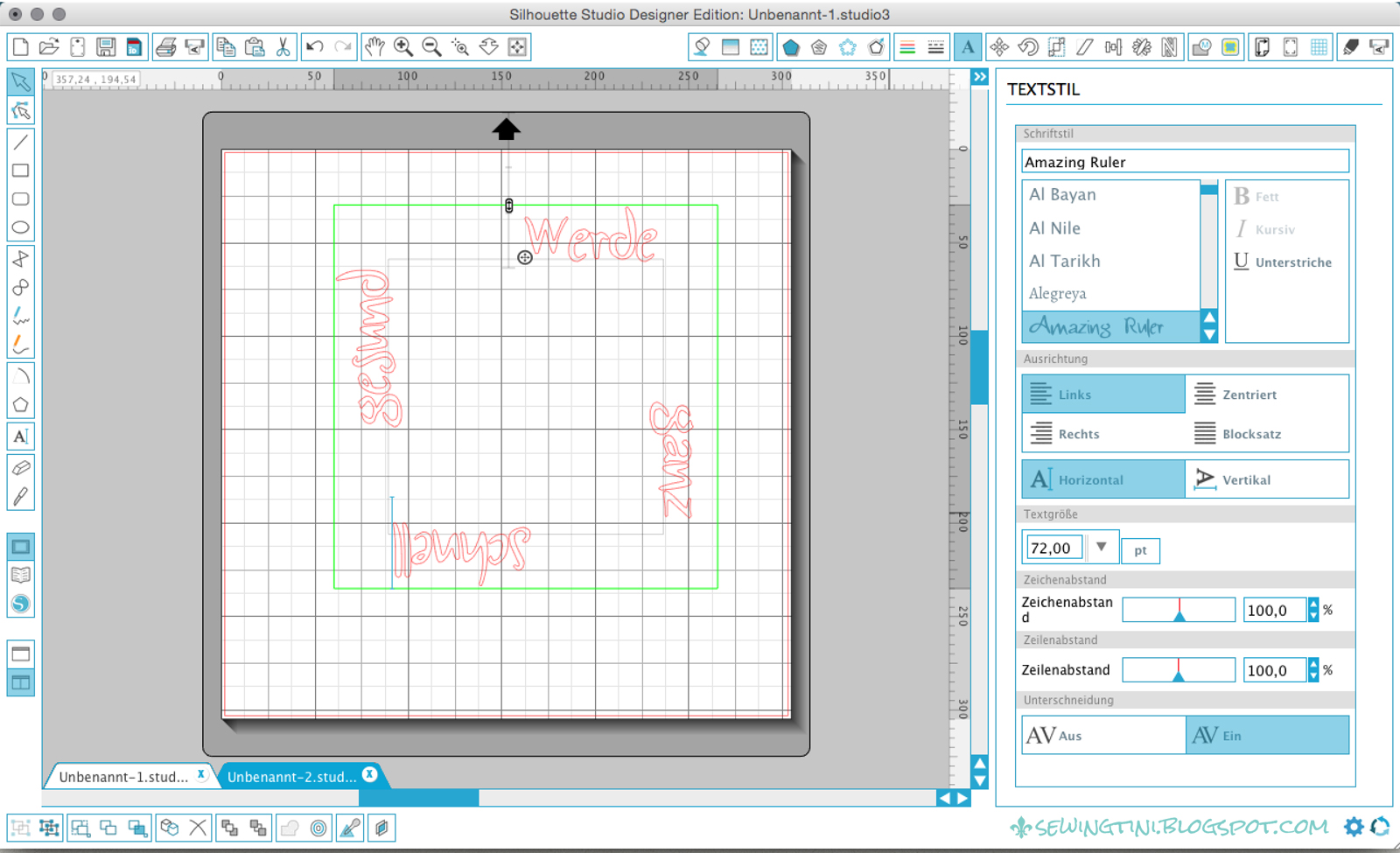Activate the Pan hand tool
Image resolution: width=1400 pixels, height=853 pixels.
[374, 47]
